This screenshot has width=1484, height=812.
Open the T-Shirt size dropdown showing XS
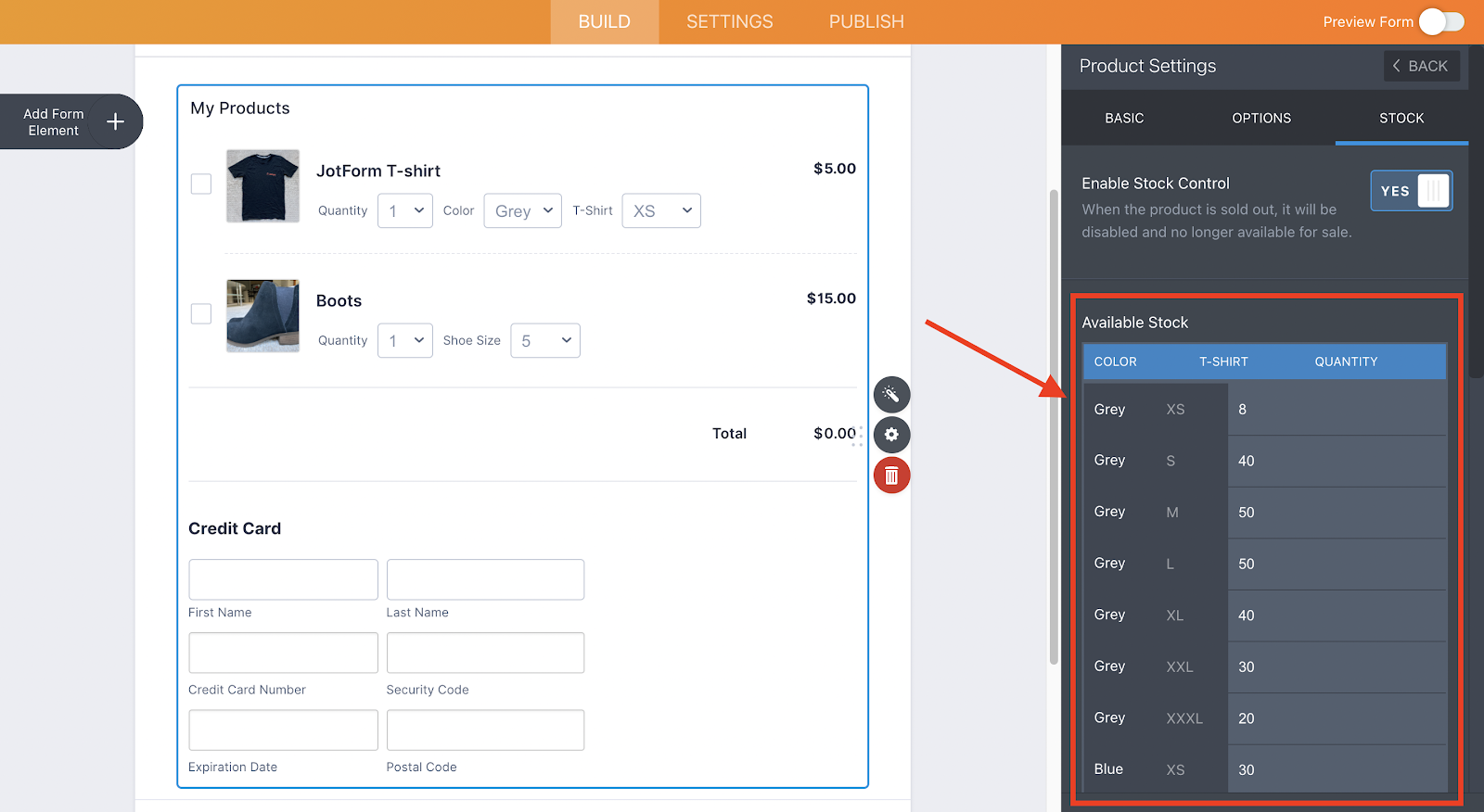(661, 210)
